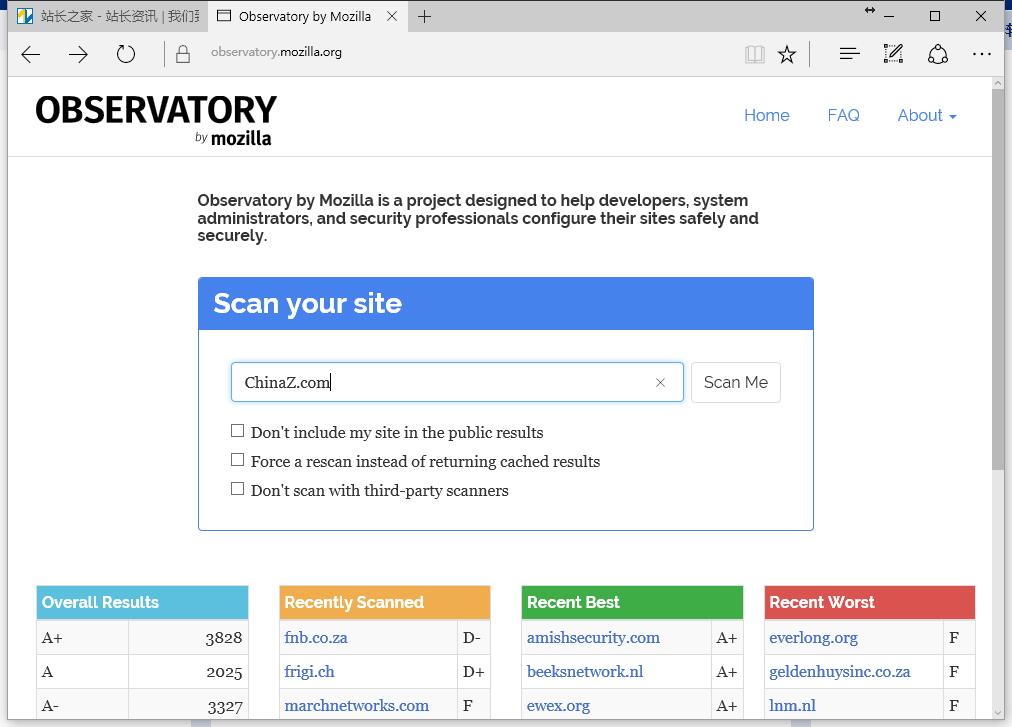The image size is (1012, 727).
Task: Open the share icon in toolbar
Action: (938, 54)
